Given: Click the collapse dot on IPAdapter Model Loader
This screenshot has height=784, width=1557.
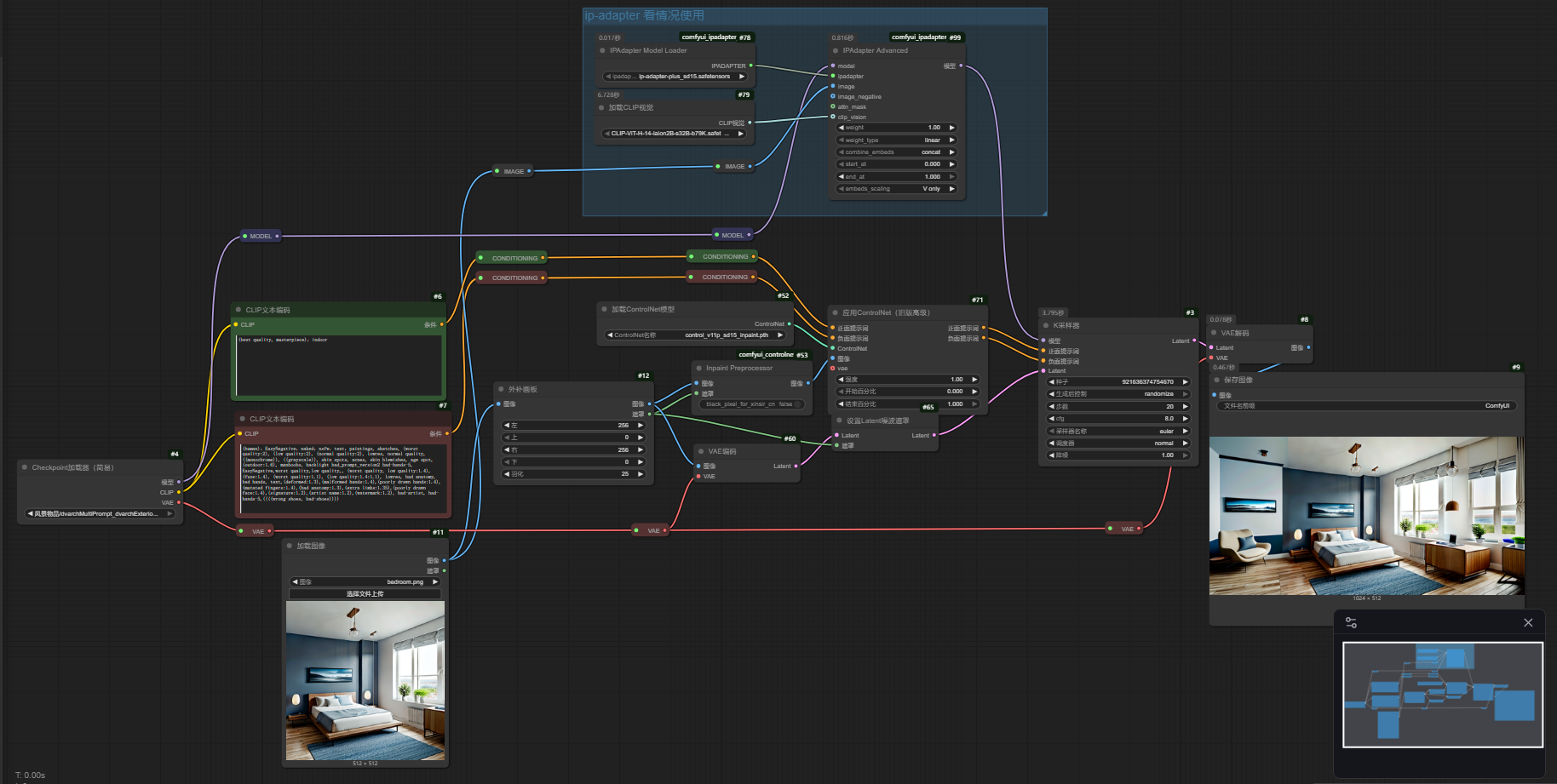Looking at the screenshot, I should click(x=602, y=51).
